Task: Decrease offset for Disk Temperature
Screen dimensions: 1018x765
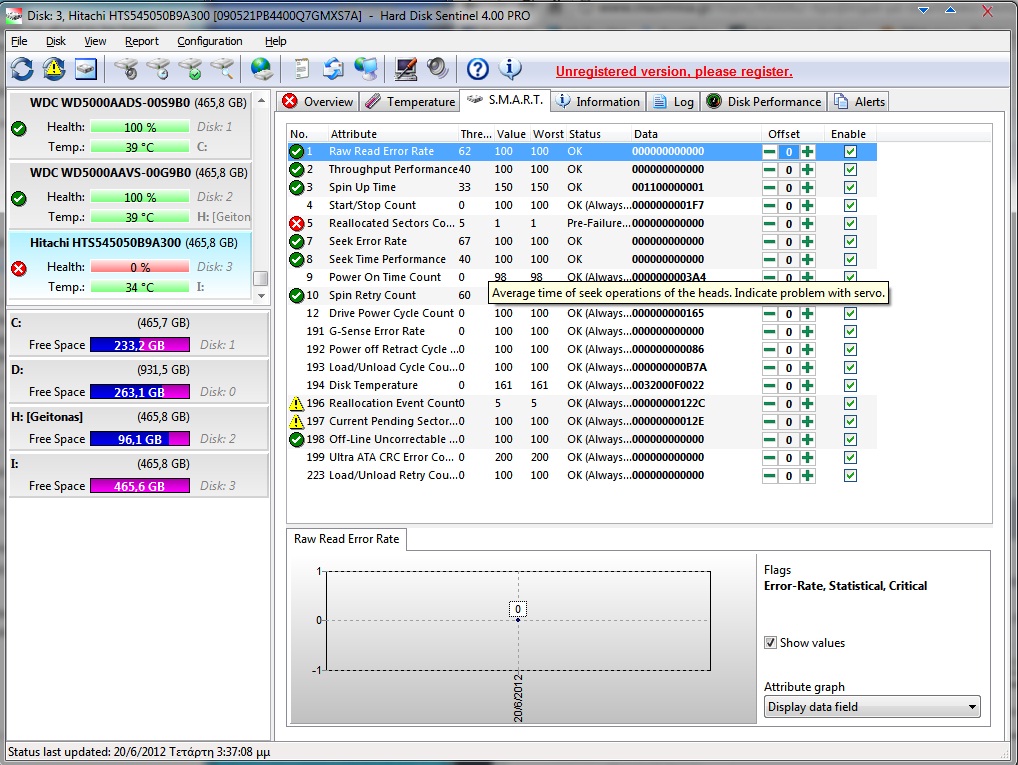Action: [770, 386]
